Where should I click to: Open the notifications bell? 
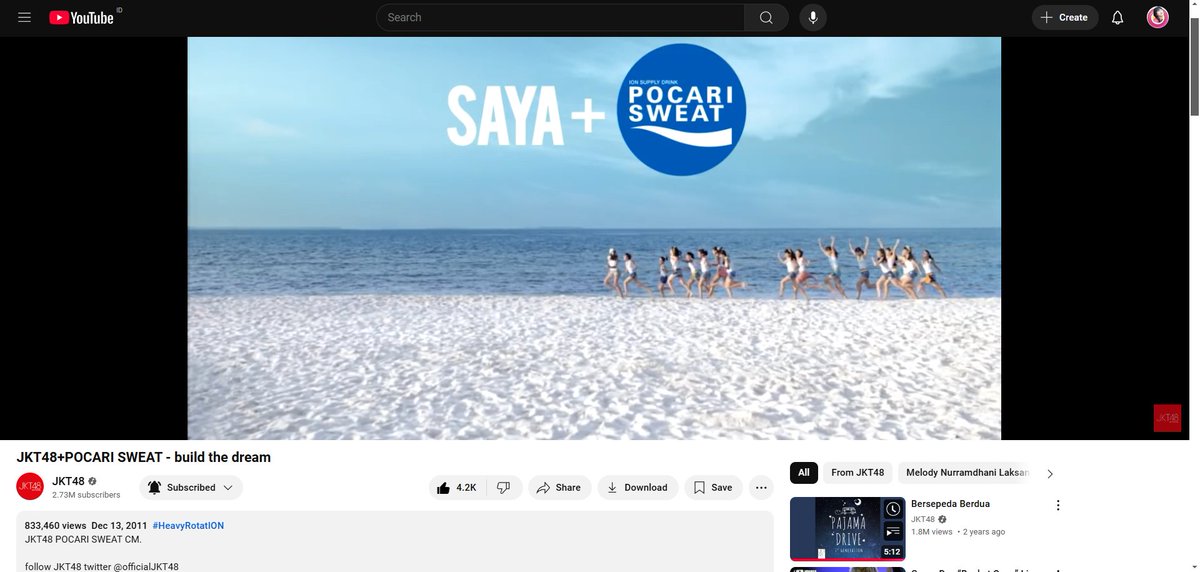(1118, 18)
